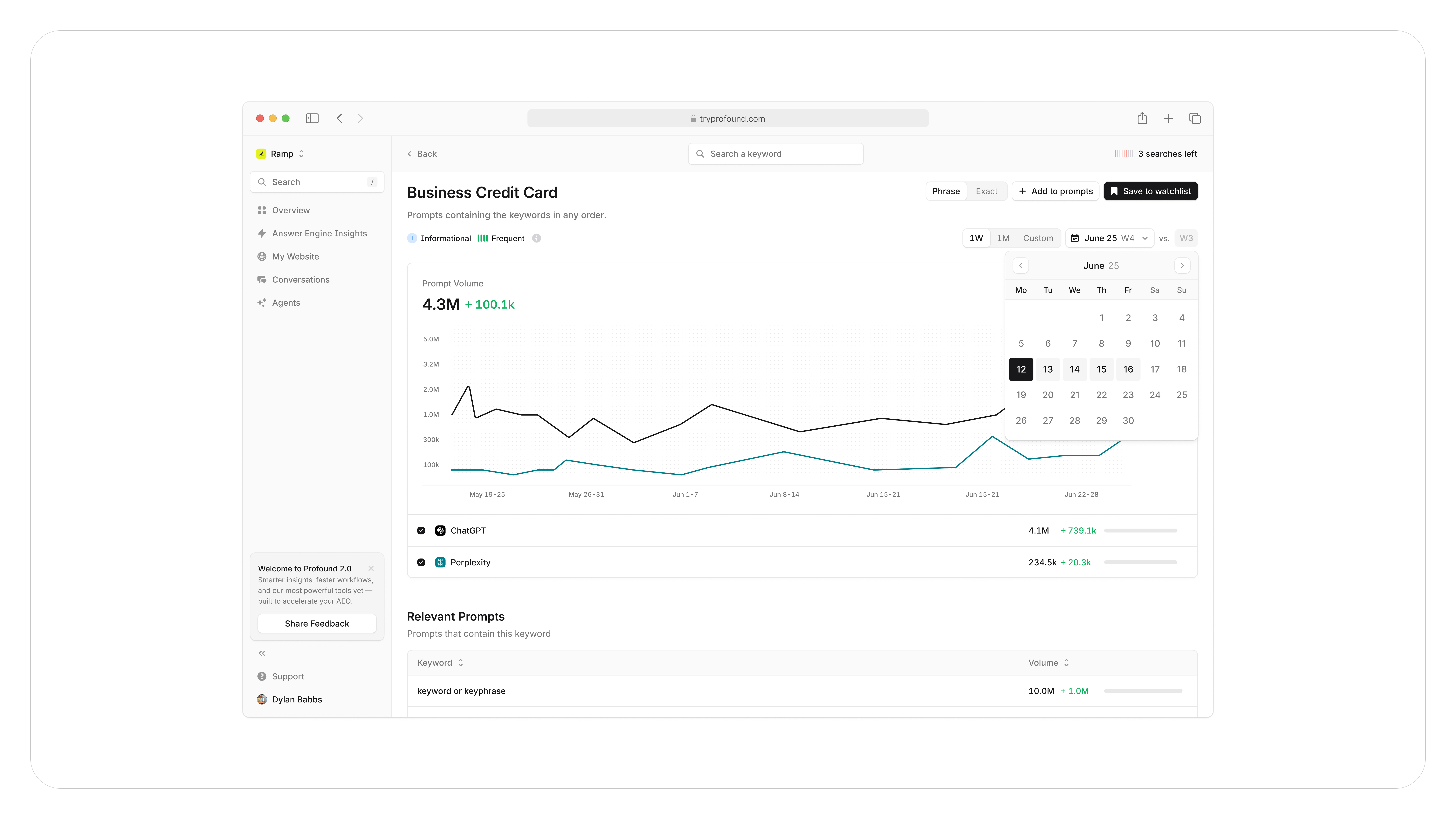
Task: Click Add to prompts button
Action: coord(1055,191)
